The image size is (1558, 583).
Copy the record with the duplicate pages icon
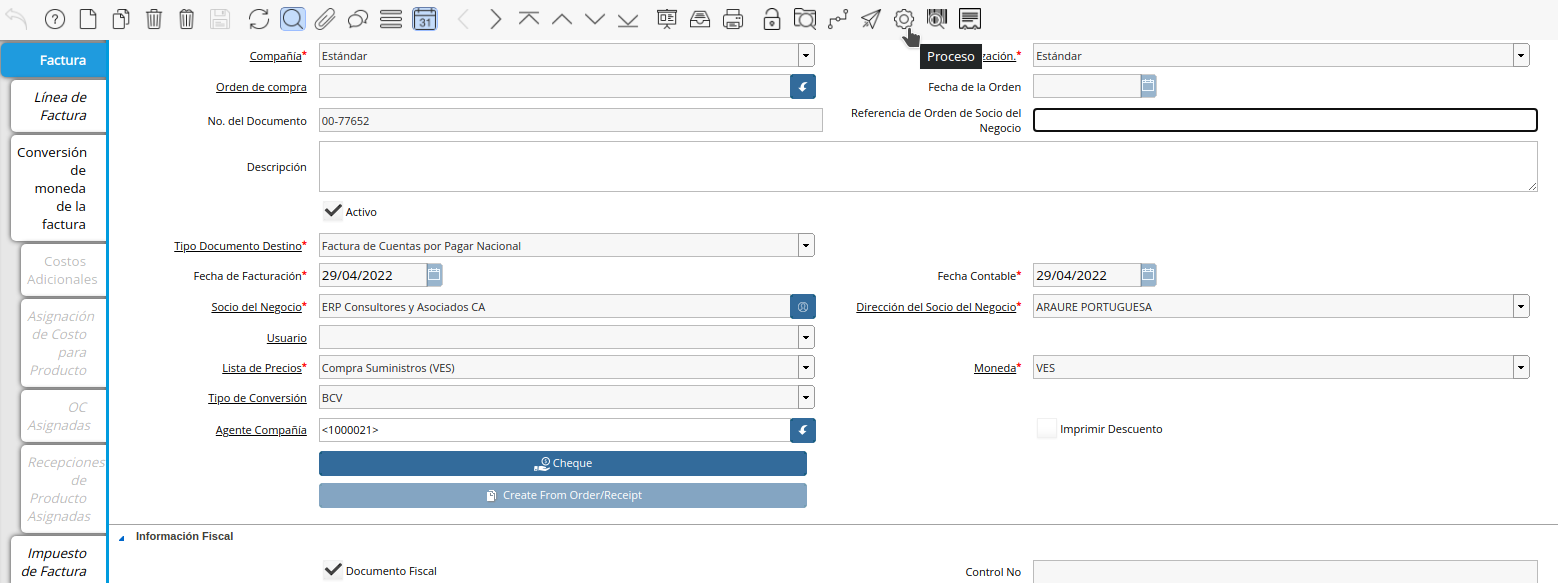tap(121, 19)
